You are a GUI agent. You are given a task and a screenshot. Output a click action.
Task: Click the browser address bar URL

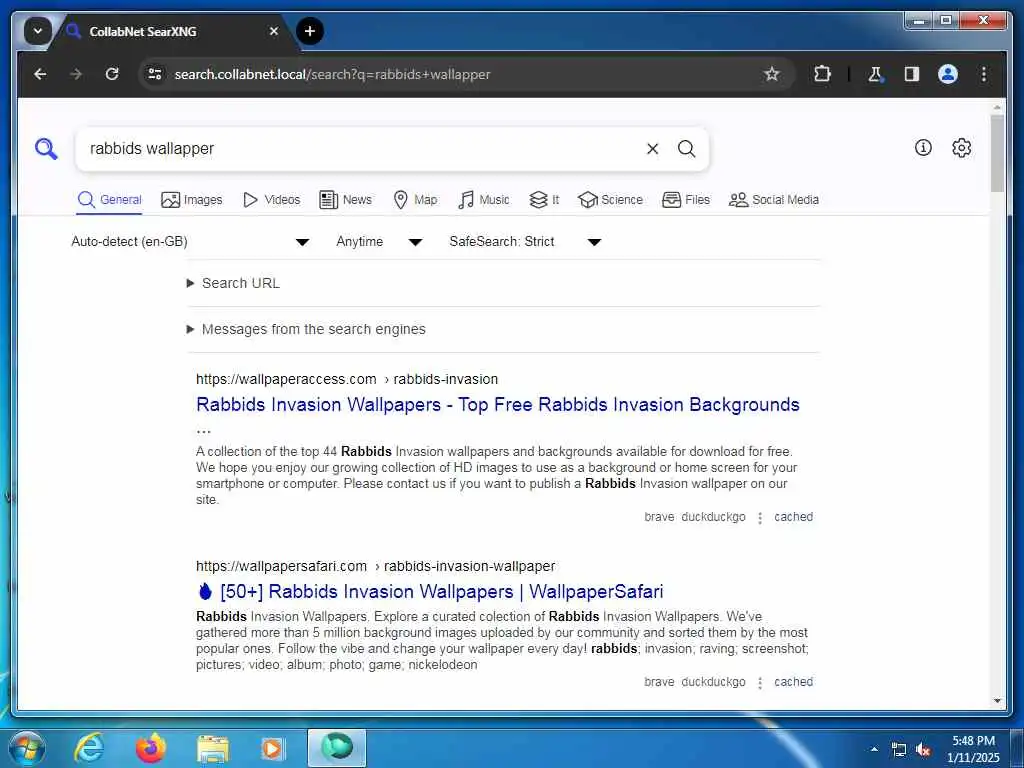pos(332,74)
